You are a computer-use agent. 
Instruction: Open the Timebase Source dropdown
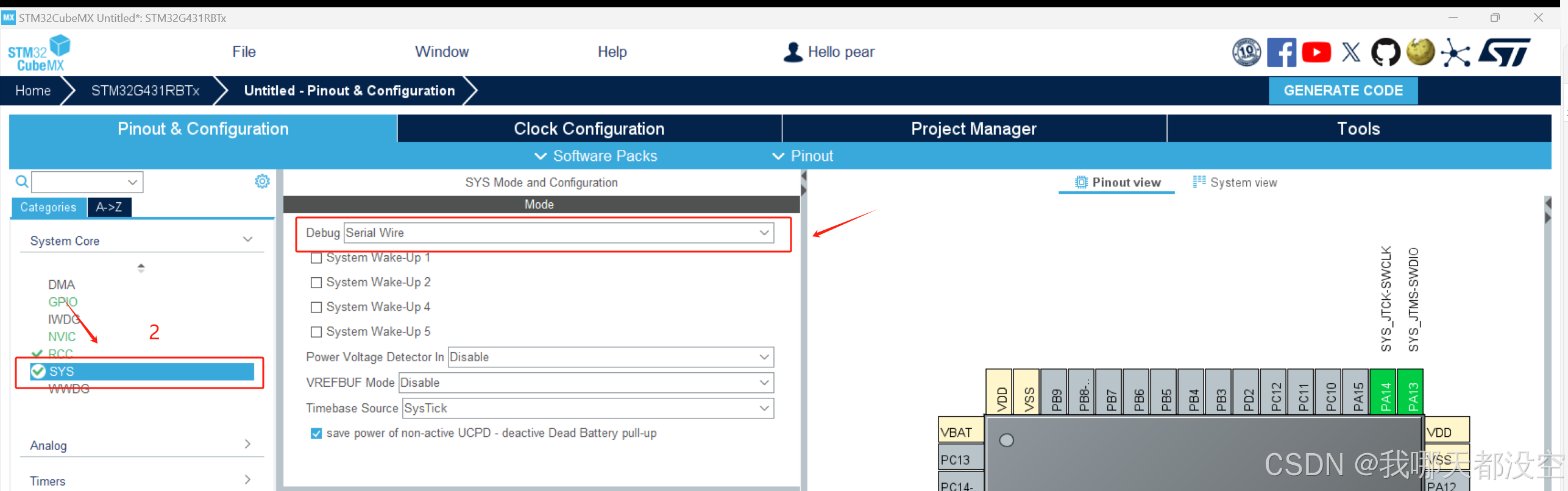[588, 408]
